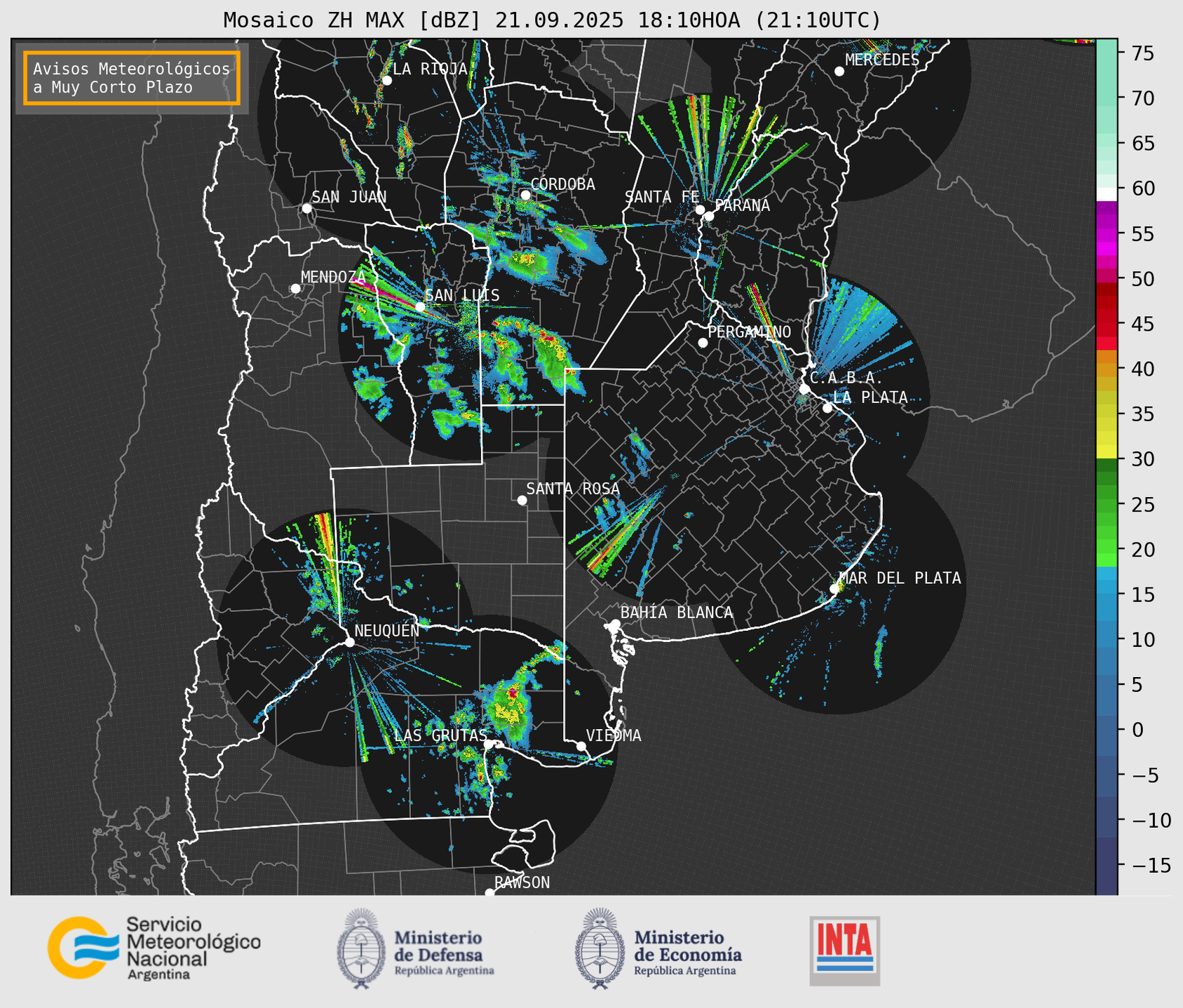
Task: Click the Santa Rosa city marker
Action: click(x=522, y=500)
